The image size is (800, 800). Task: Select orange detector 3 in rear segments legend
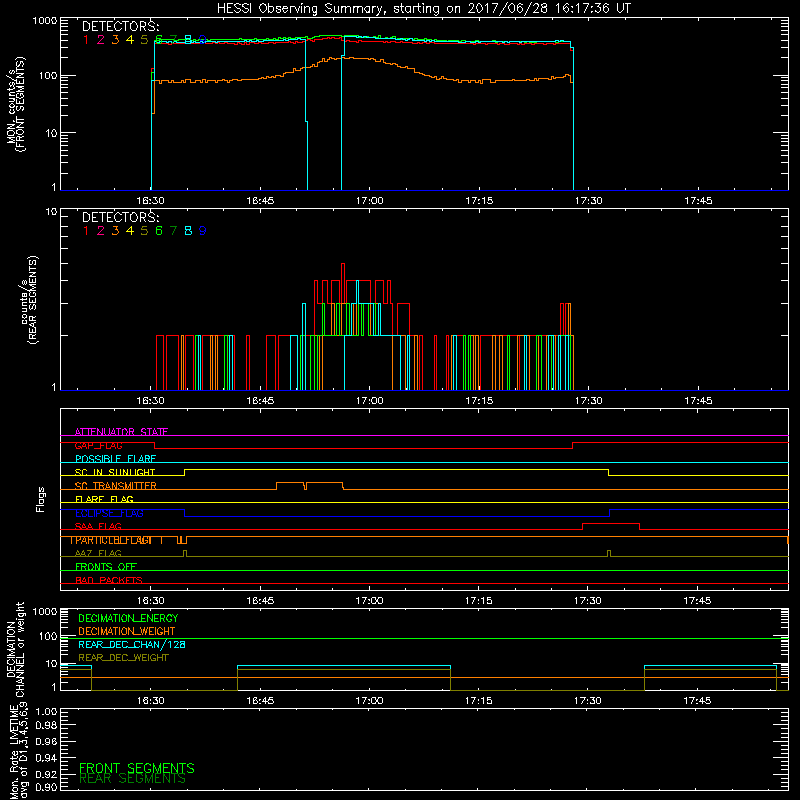point(115,231)
